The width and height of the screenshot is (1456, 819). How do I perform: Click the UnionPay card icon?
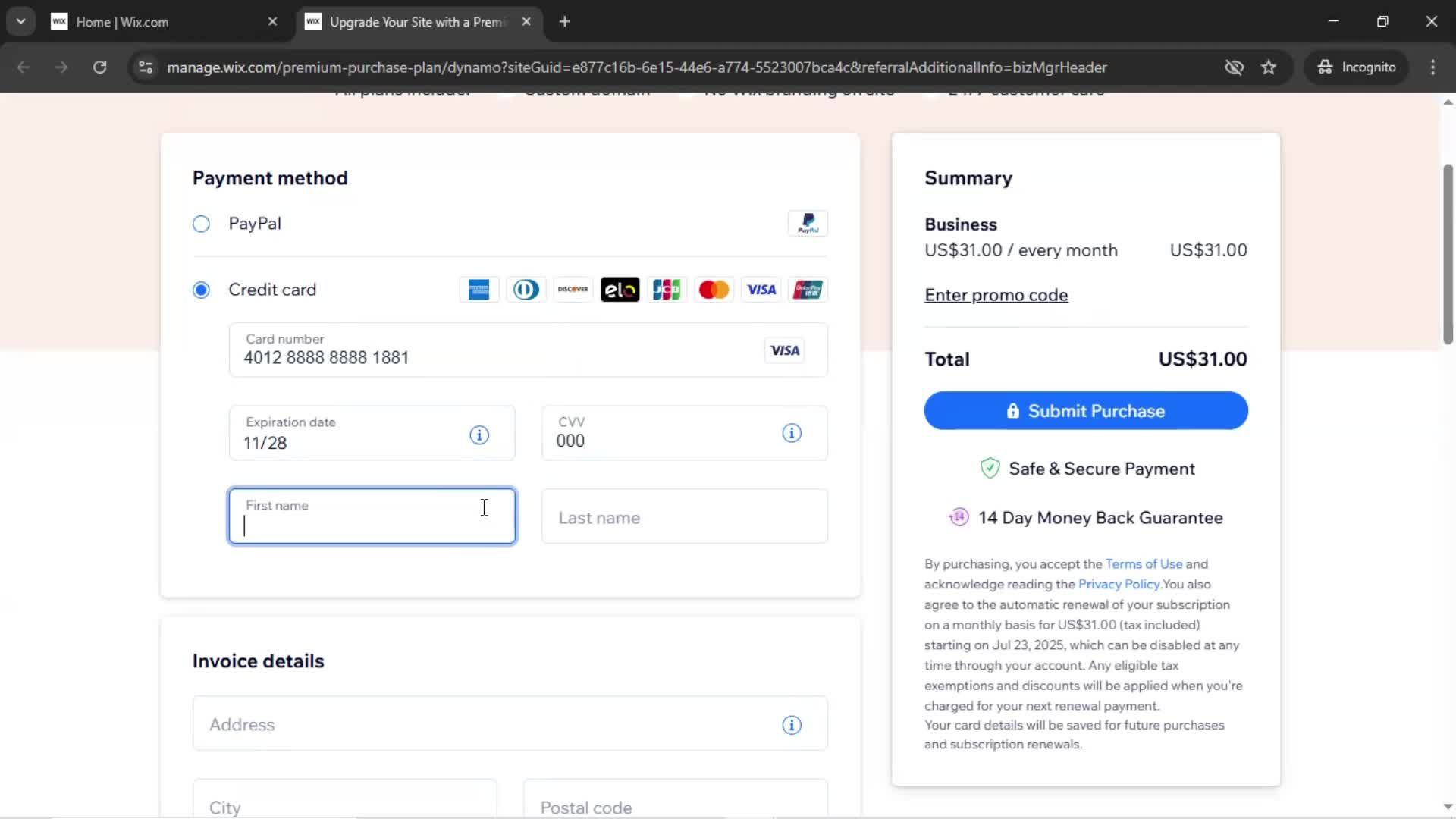(808, 290)
